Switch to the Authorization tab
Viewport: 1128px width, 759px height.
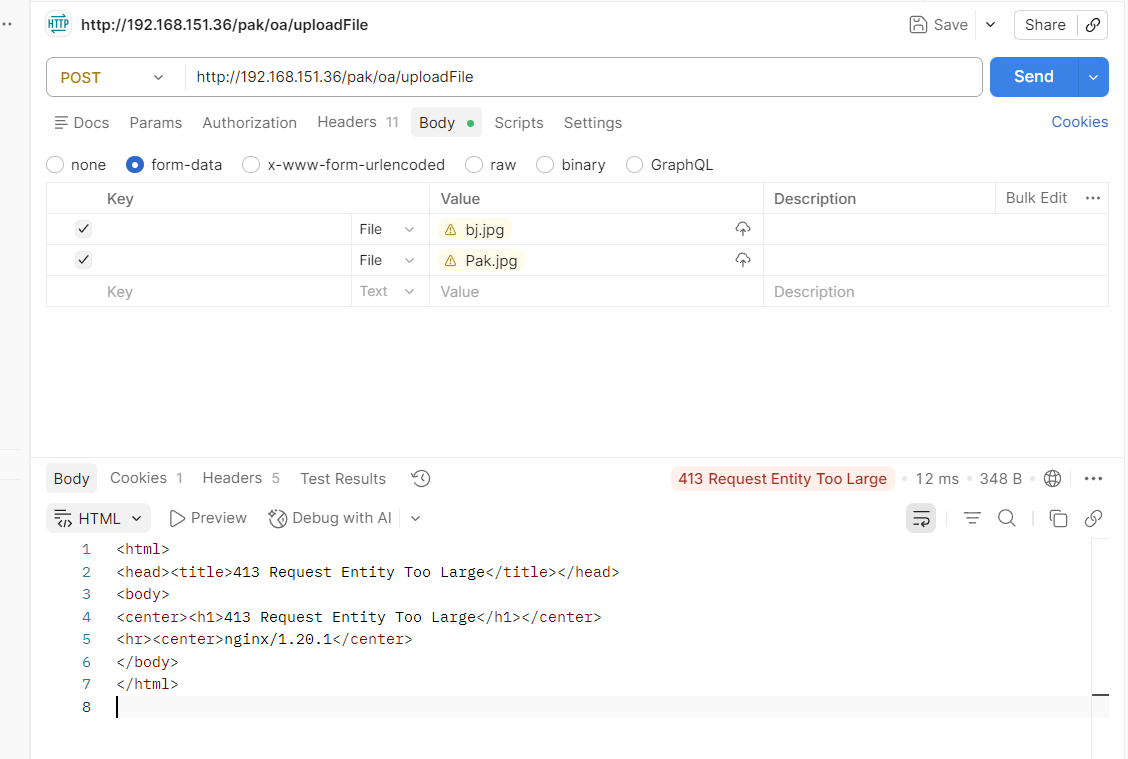pyautogui.click(x=249, y=123)
